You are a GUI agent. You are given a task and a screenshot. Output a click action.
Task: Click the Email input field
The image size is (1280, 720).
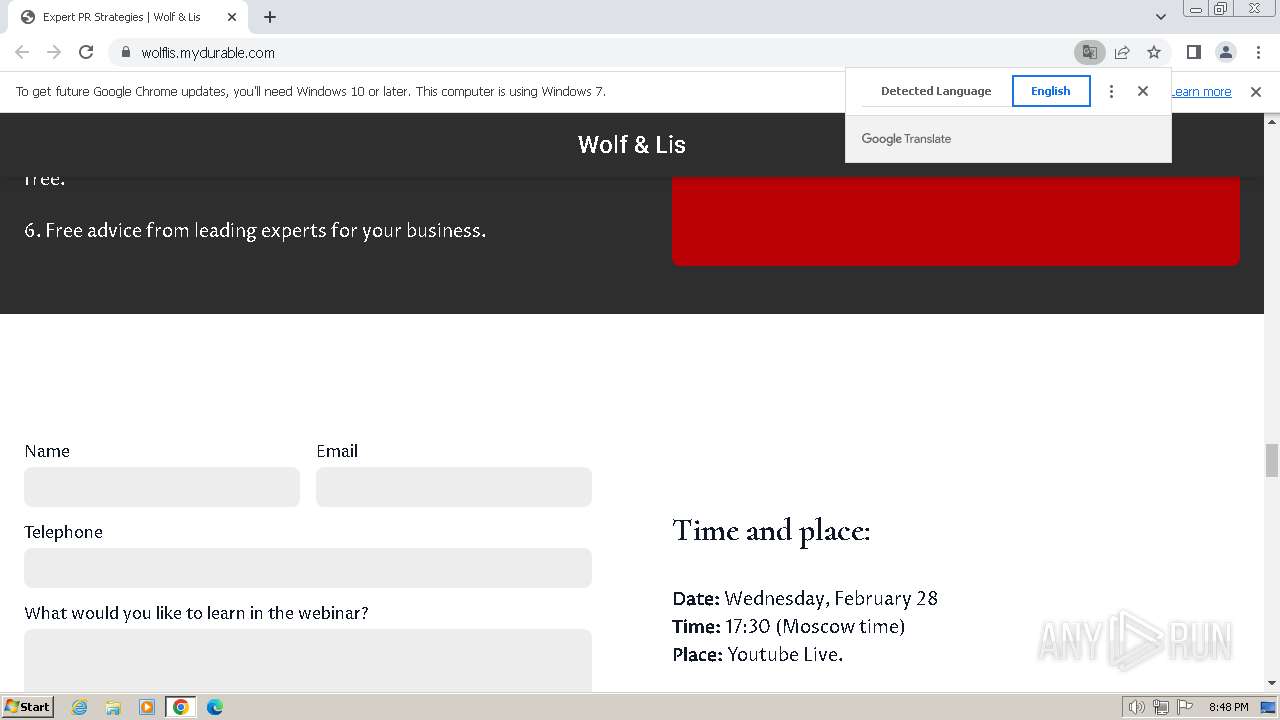tap(454, 487)
